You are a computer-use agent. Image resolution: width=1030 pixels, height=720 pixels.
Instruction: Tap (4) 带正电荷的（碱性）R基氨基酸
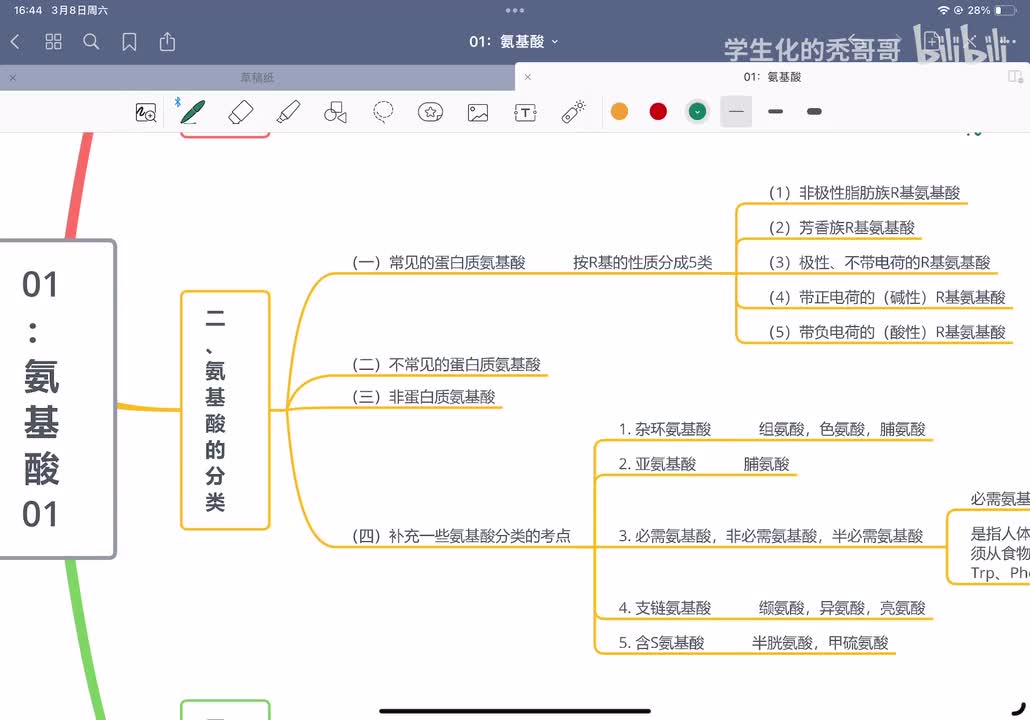point(887,298)
